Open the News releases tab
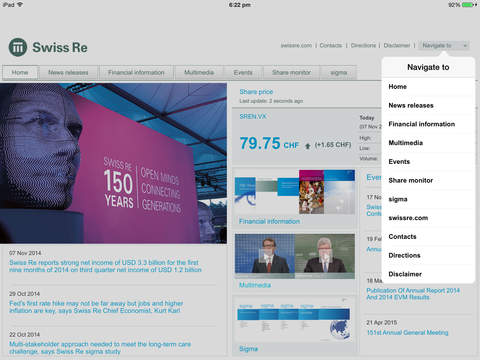480x360 pixels. click(68, 72)
